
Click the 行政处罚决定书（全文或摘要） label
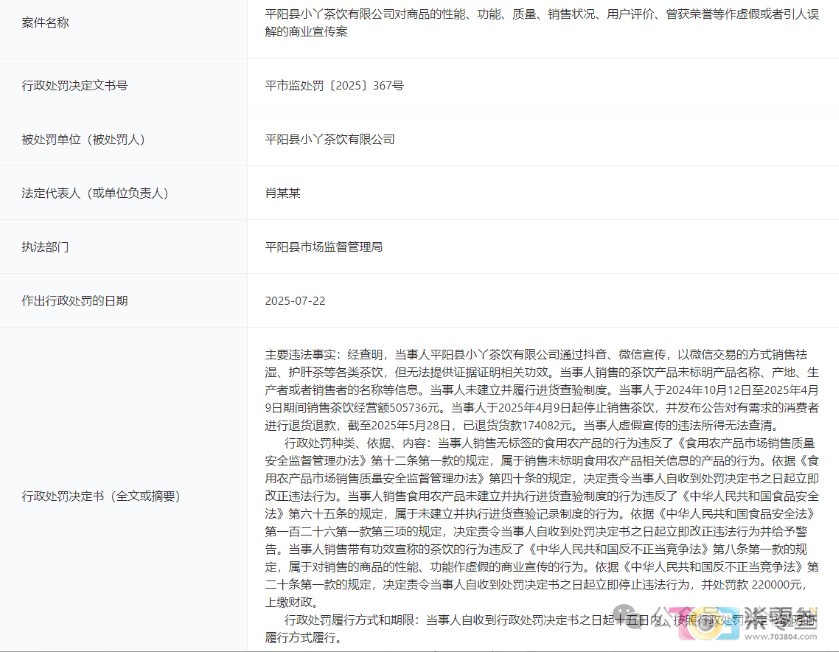(101, 496)
